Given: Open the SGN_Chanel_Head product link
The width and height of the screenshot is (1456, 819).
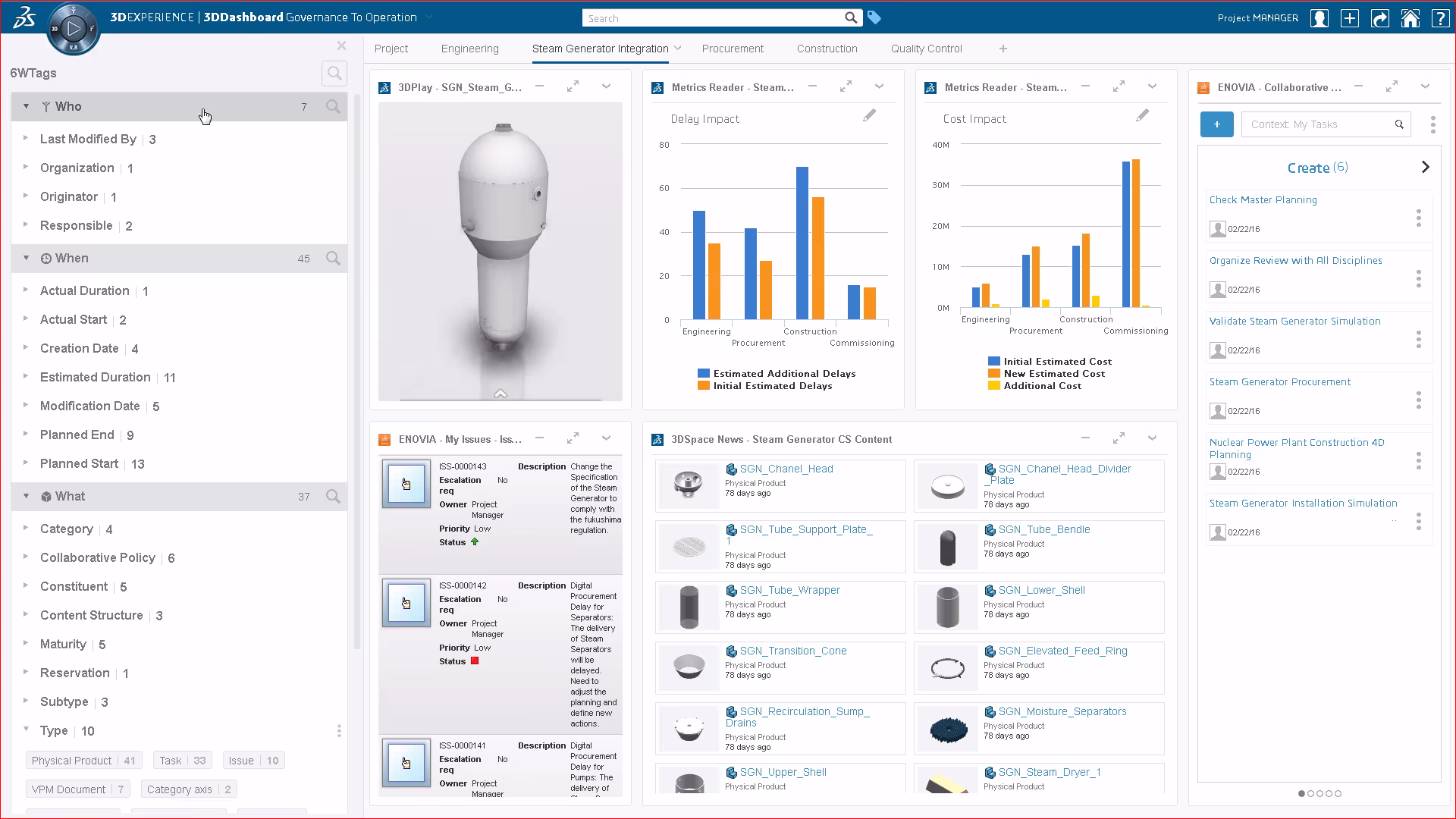Looking at the screenshot, I should tap(786, 469).
